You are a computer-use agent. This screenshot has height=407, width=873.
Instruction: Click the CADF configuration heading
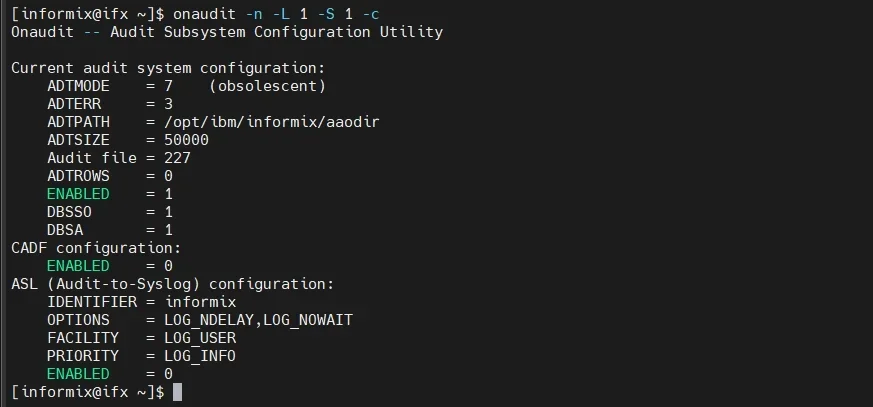[96, 248]
